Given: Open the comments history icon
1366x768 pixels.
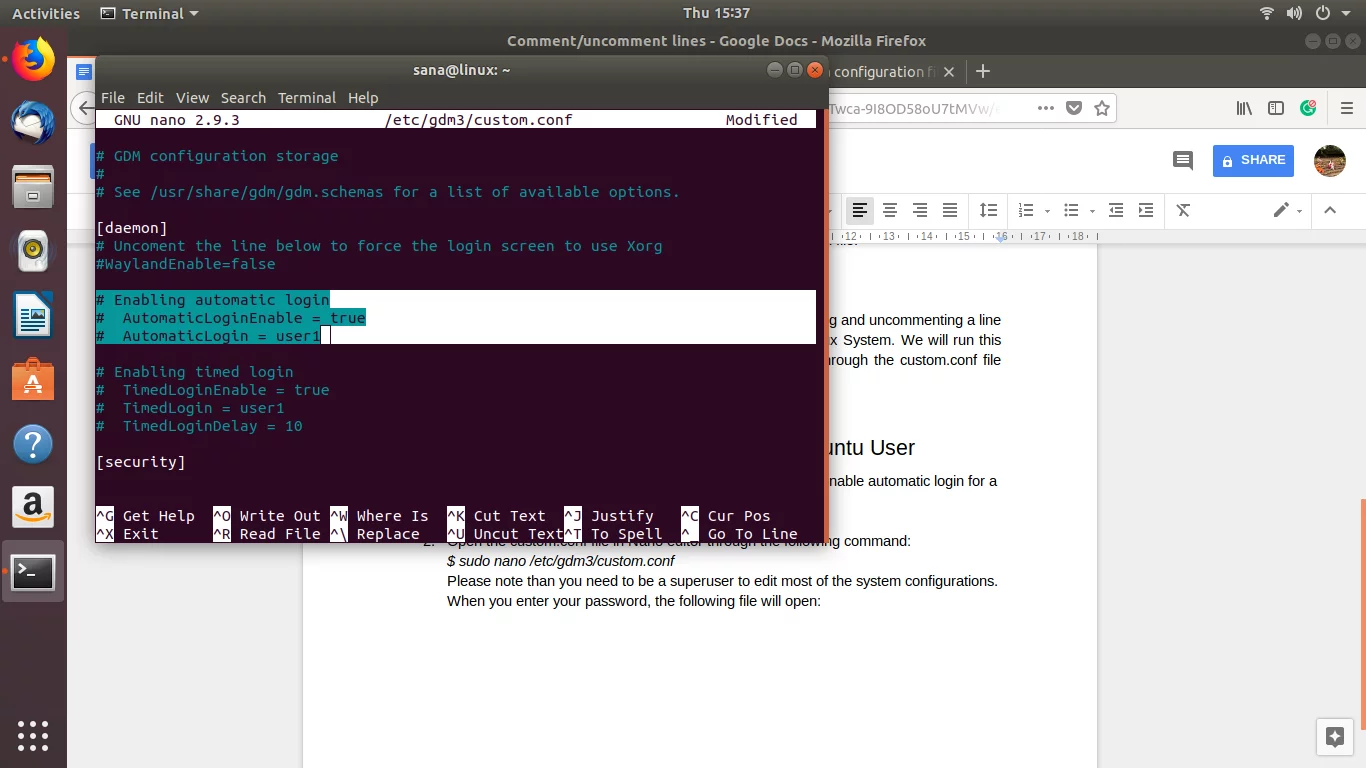Looking at the screenshot, I should 1183,160.
